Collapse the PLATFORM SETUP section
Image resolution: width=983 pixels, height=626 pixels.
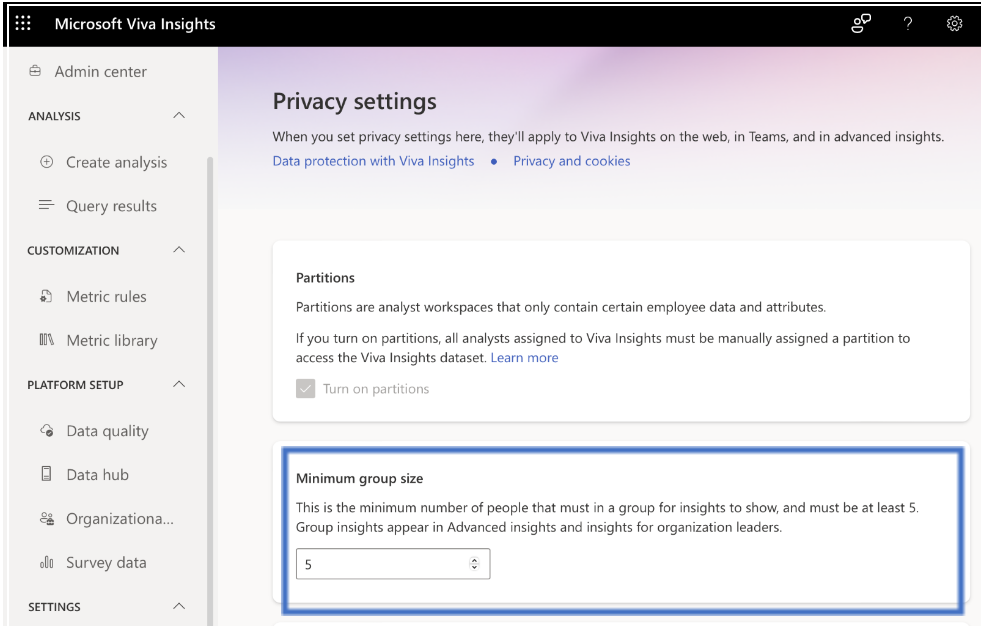point(179,384)
